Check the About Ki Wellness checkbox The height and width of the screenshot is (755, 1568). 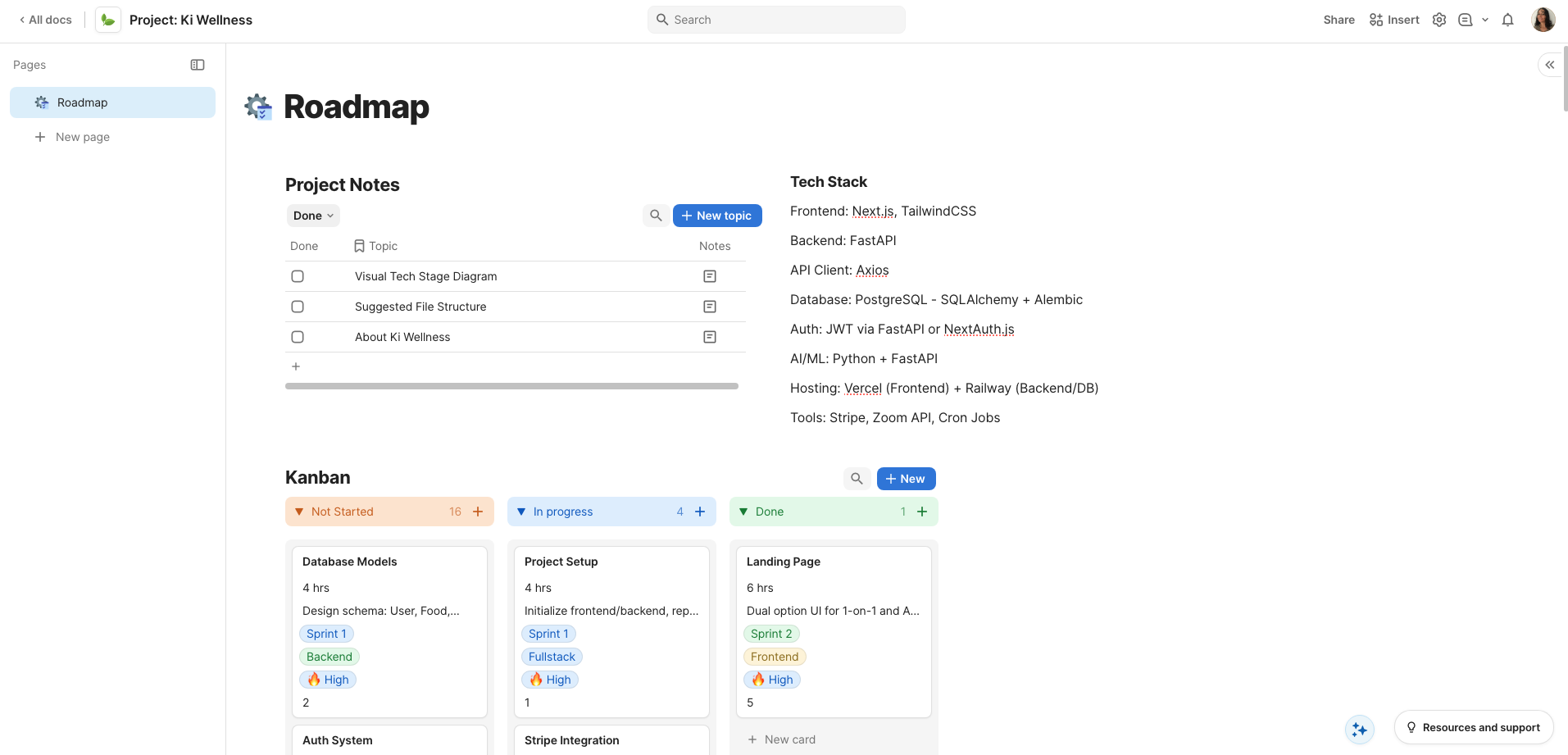click(x=297, y=336)
